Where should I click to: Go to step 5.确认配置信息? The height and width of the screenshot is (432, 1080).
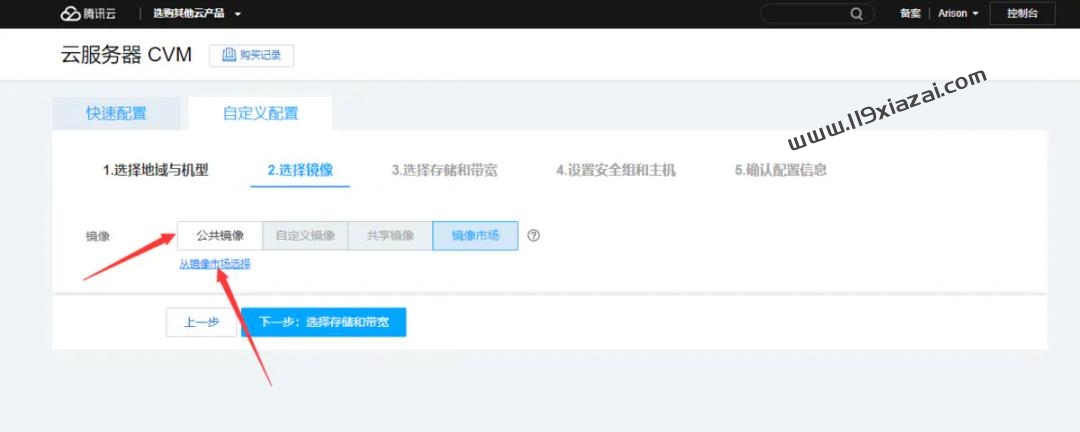click(781, 170)
